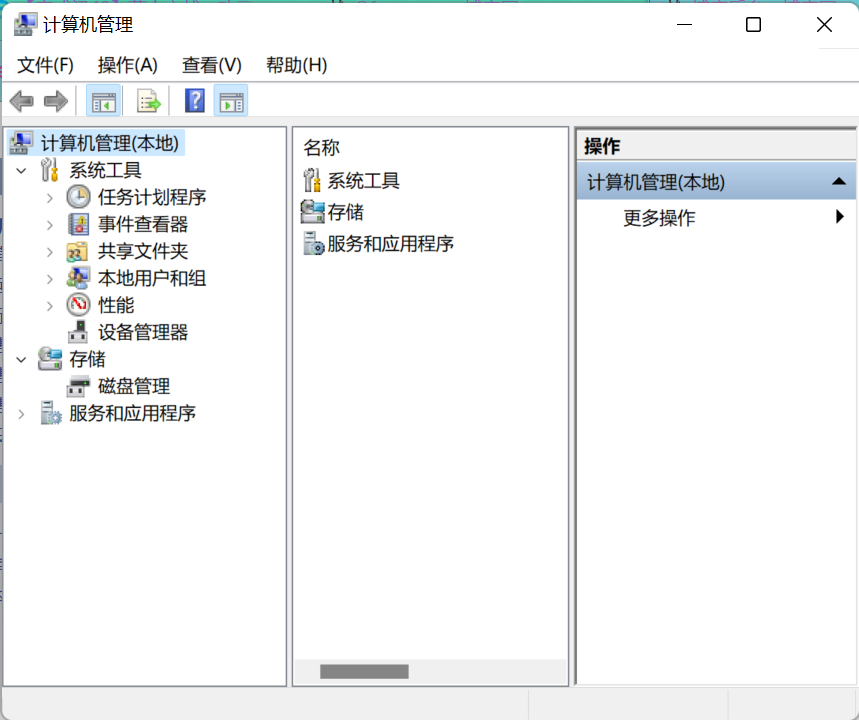Click the Export List toolbar icon
Viewport: 859px width, 720px height.
point(148,101)
